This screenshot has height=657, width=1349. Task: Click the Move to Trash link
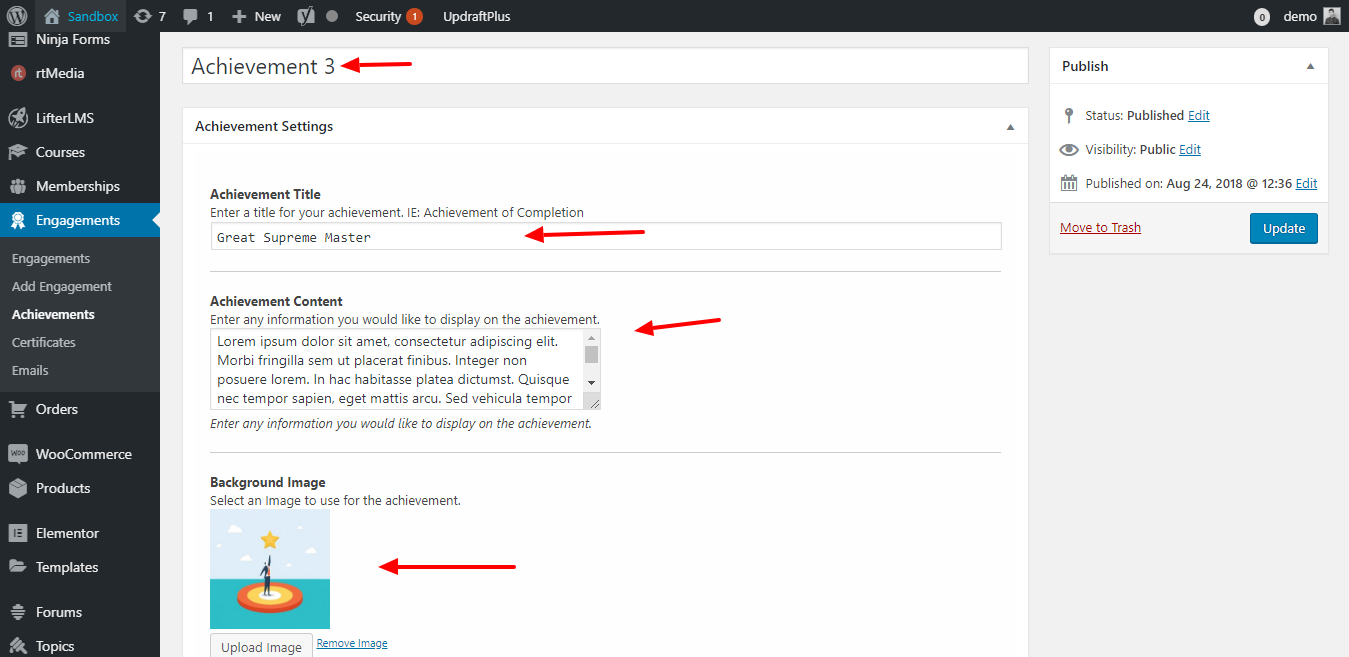tap(1100, 227)
